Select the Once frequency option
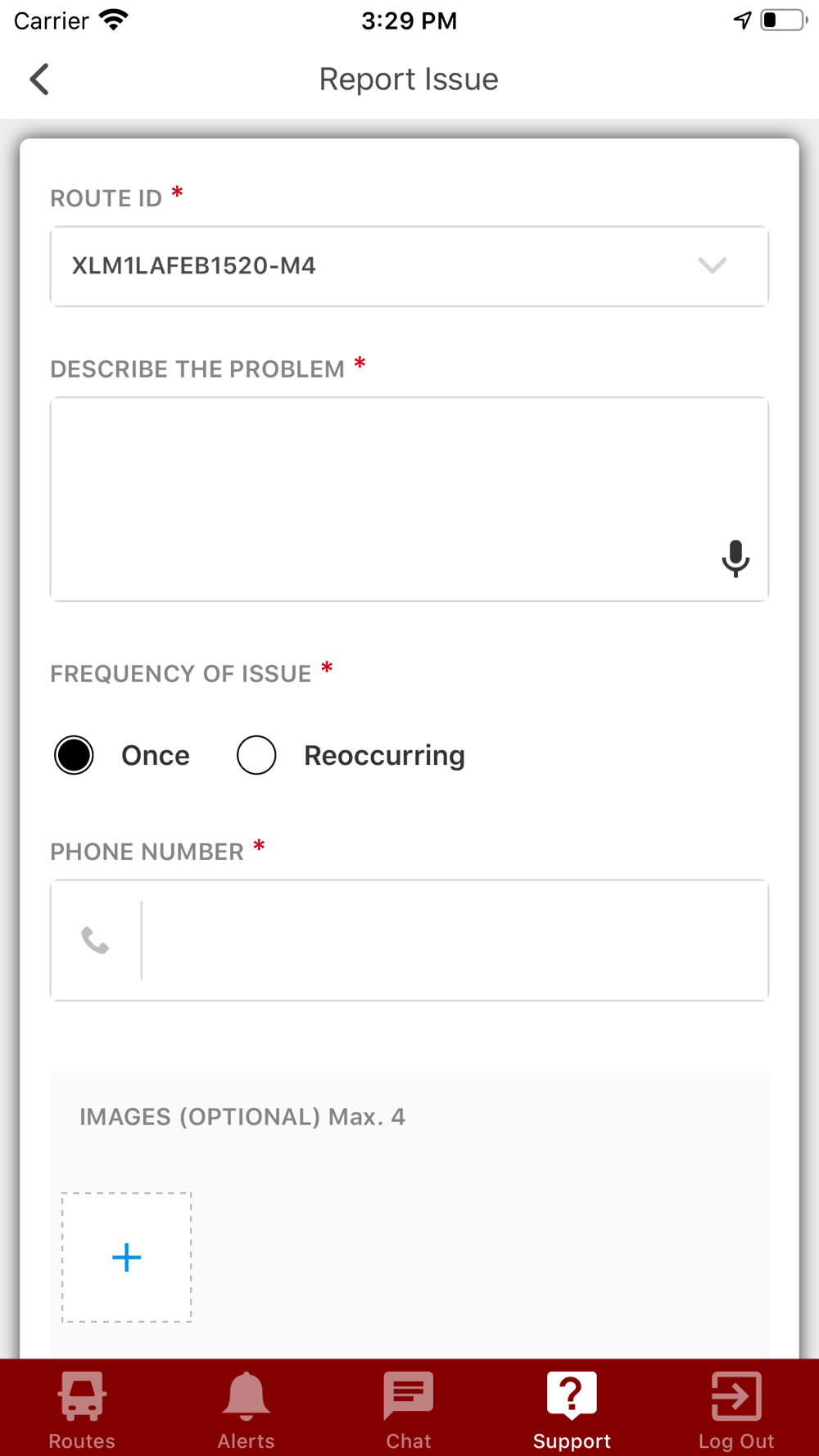The width and height of the screenshot is (819, 1456). (74, 755)
